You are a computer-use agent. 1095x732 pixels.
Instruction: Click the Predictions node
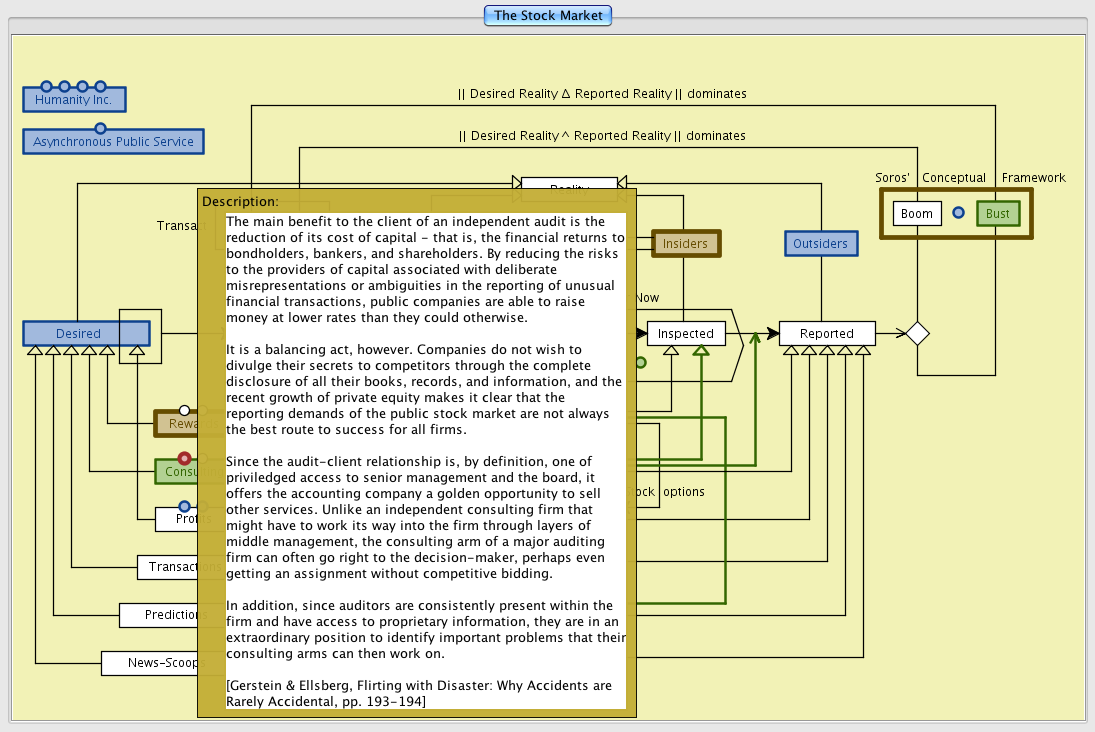pyautogui.click(x=160, y=615)
